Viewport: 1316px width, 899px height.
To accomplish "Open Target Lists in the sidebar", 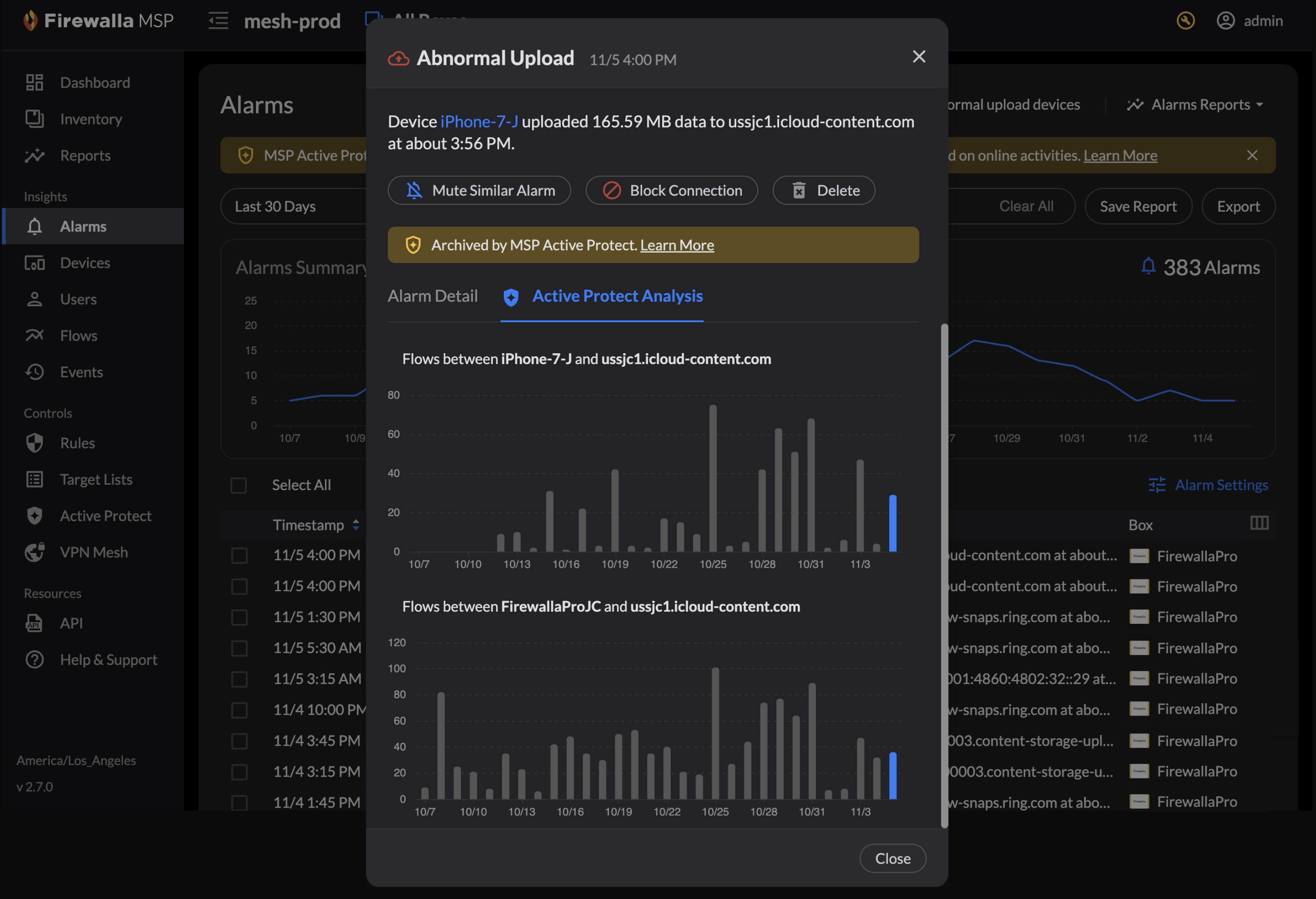I will 93,479.
